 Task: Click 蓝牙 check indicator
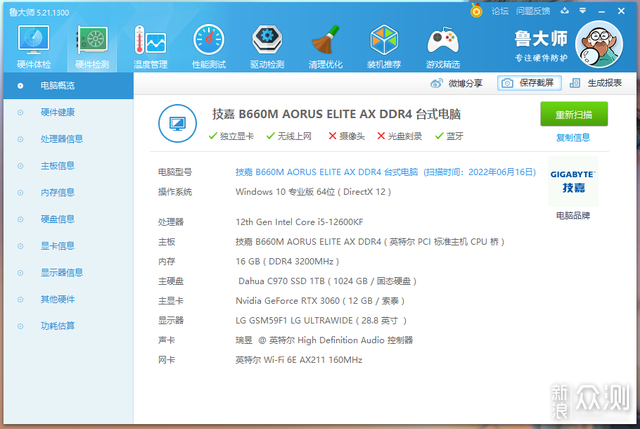tap(449, 136)
